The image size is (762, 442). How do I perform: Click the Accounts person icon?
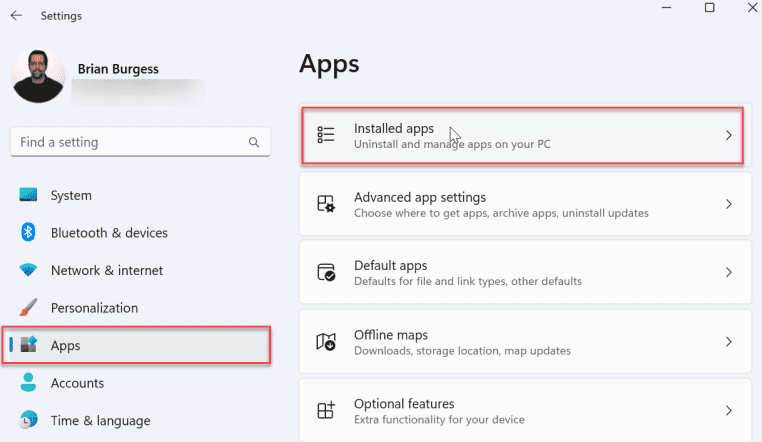pos(29,383)
